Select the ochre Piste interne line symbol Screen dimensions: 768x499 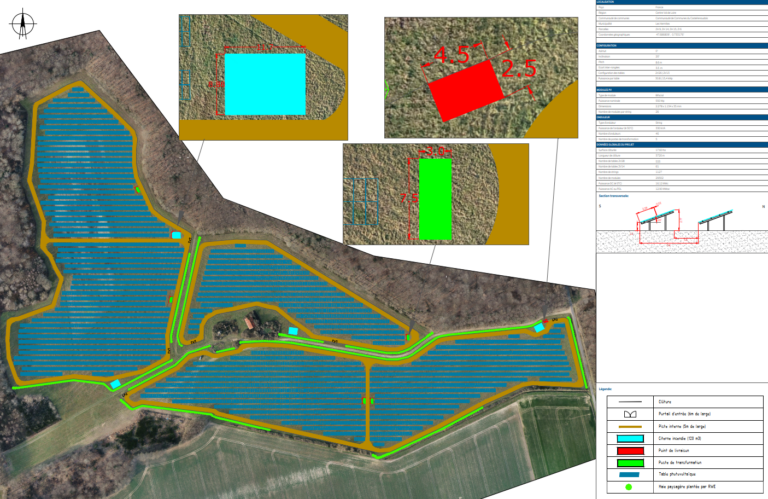click(x=629, y=425)
